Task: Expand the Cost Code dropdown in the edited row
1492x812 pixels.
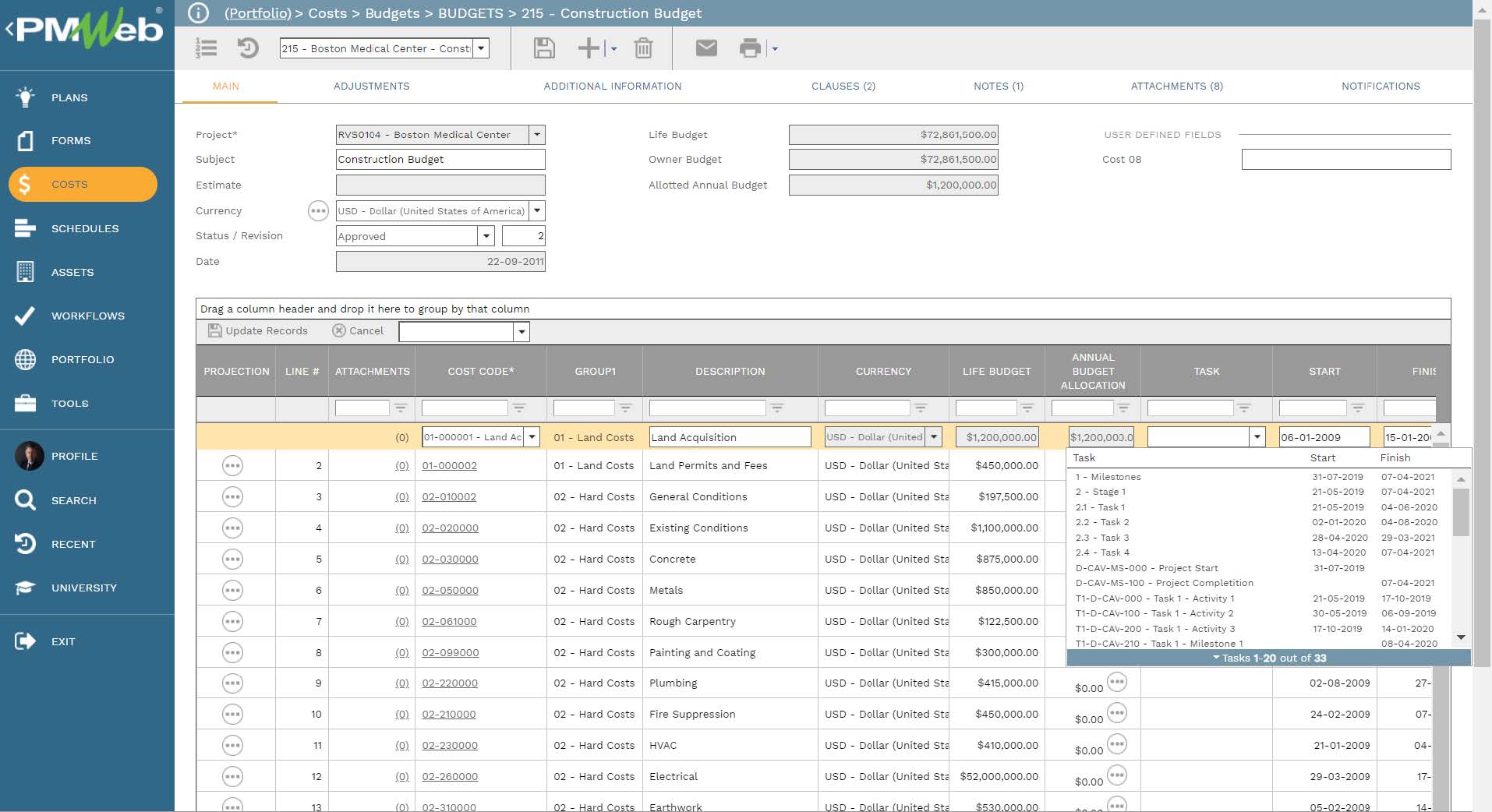Action: 532,437
